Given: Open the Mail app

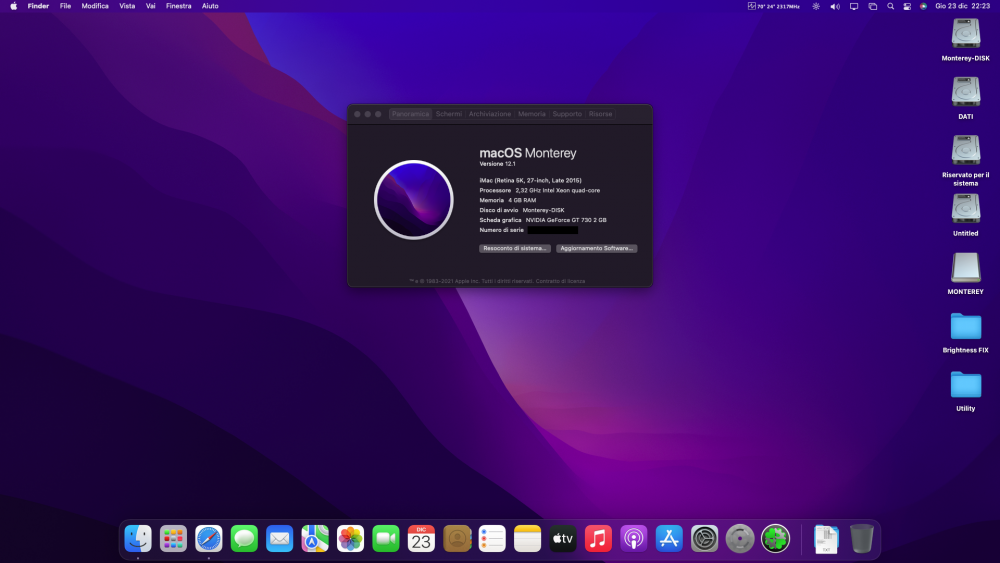Looking at the screenshot, I should tap(279, 539).
